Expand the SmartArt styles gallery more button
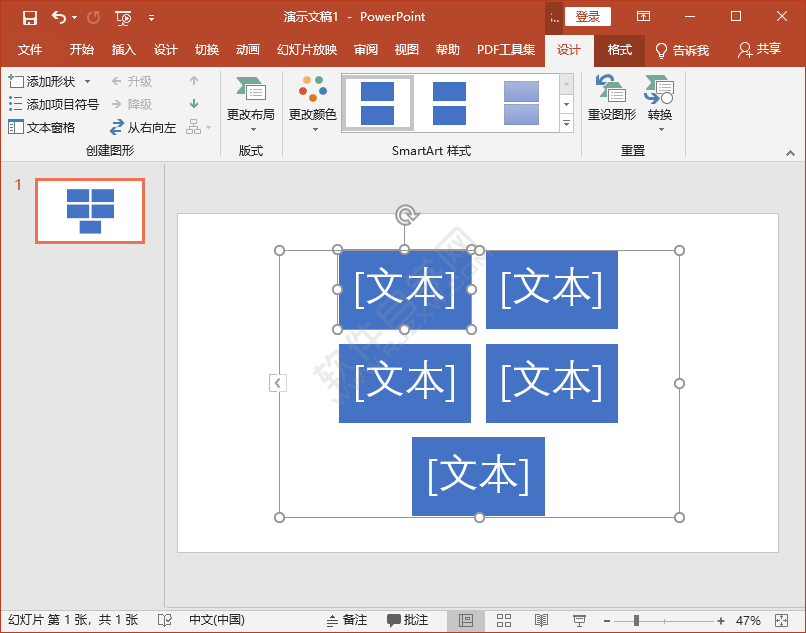 [x=566, y=123]
